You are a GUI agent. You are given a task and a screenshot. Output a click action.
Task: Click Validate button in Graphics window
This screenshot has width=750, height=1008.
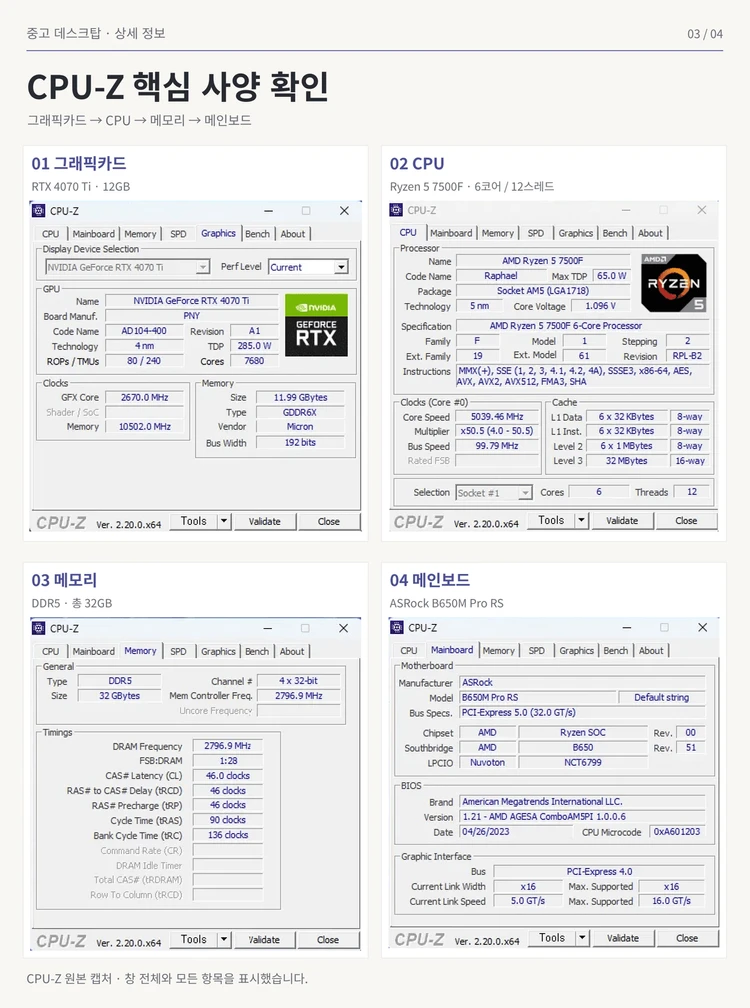pos(264,521)
